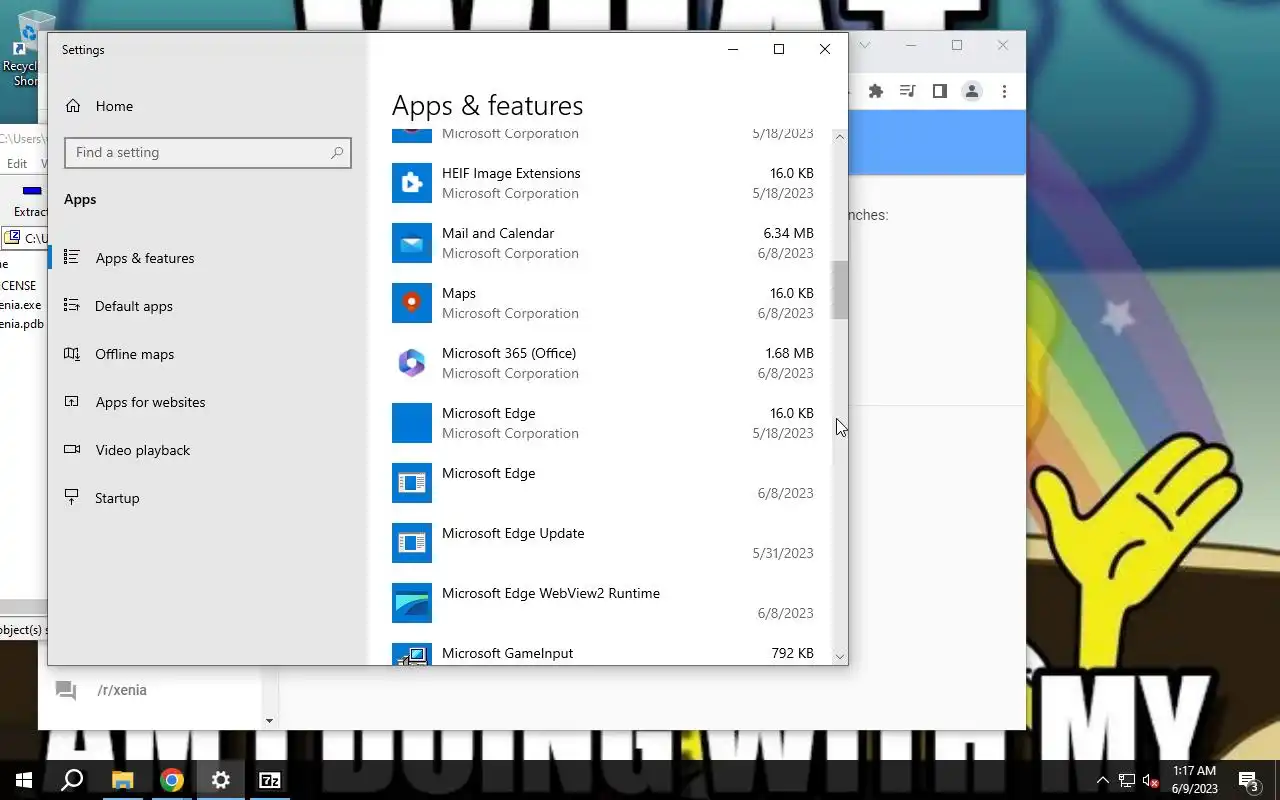Viewport: 1280px width, 800px height.
Task: Click the Microsoft Edge WebView2 Runtime icon
Action: [412, 603]
